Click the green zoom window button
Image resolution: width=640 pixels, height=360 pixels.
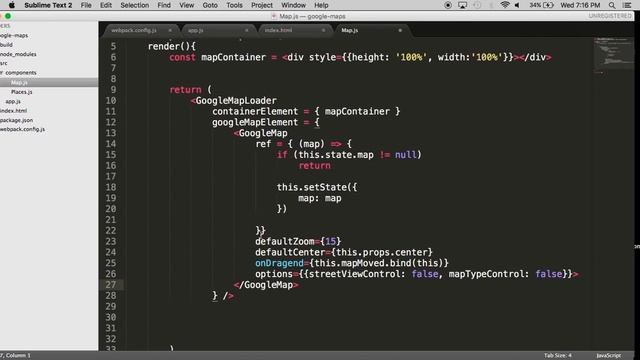coord(8,16)
